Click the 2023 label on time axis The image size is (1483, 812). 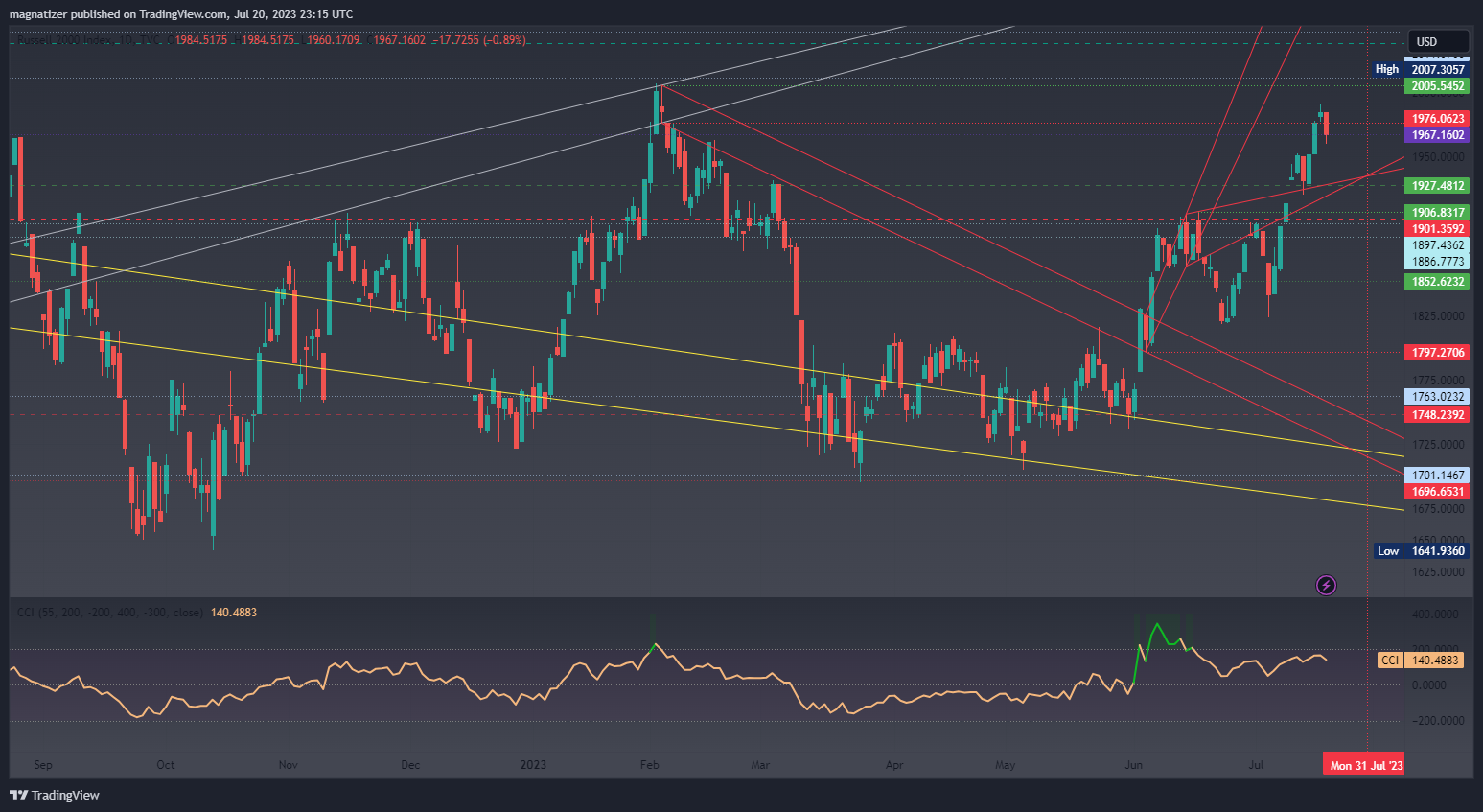(533, 765)
